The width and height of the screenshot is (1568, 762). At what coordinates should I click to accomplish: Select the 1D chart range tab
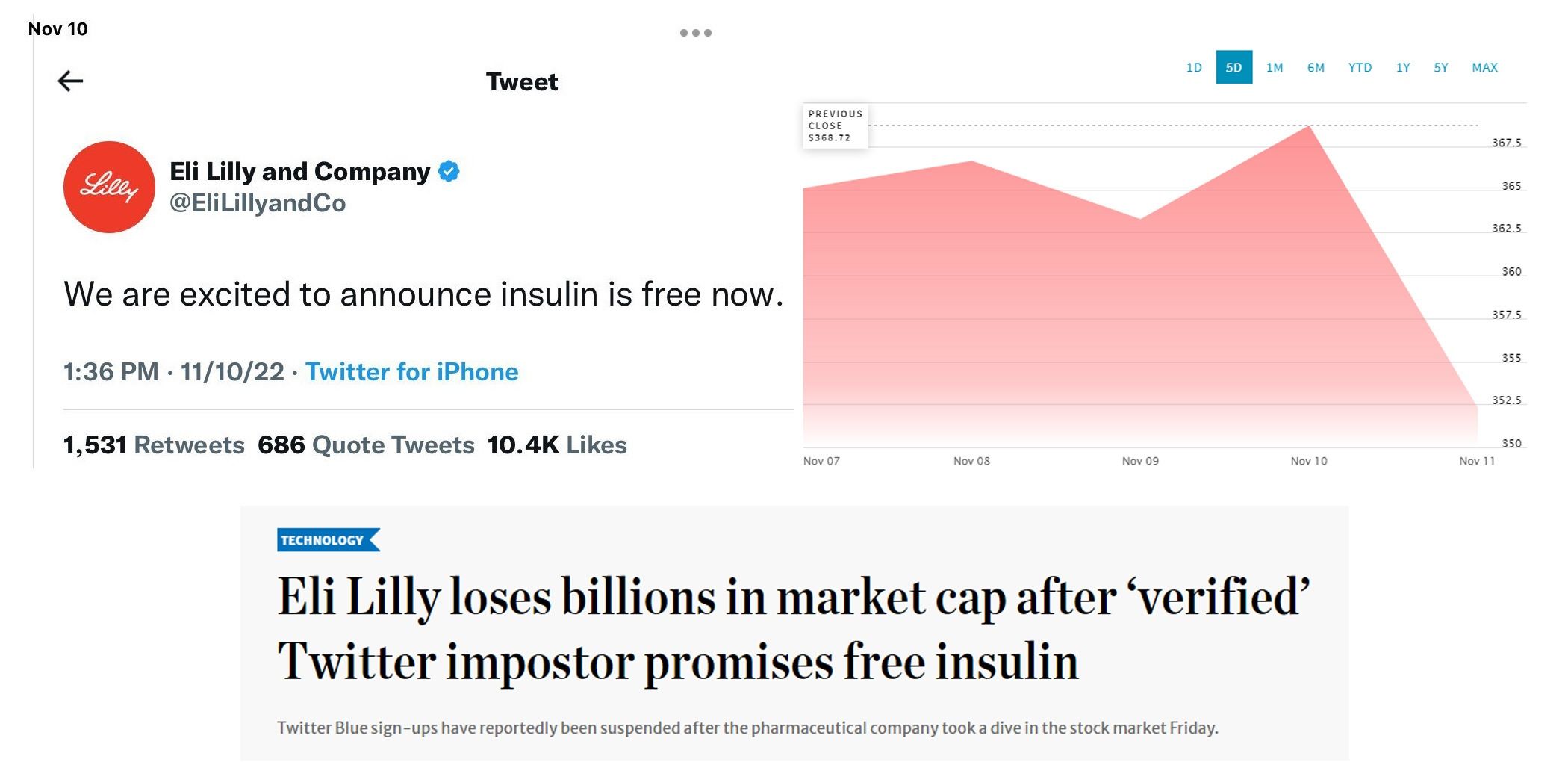[1194, 68]
